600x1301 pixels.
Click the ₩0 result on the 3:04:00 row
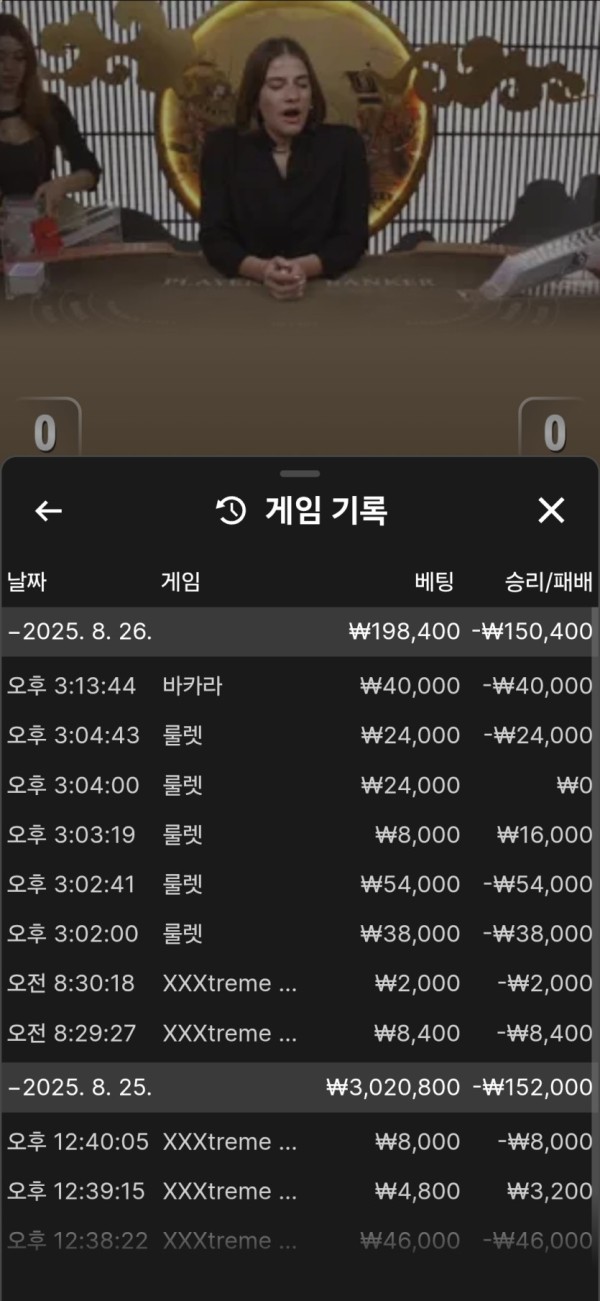click(x=575, y=786)
